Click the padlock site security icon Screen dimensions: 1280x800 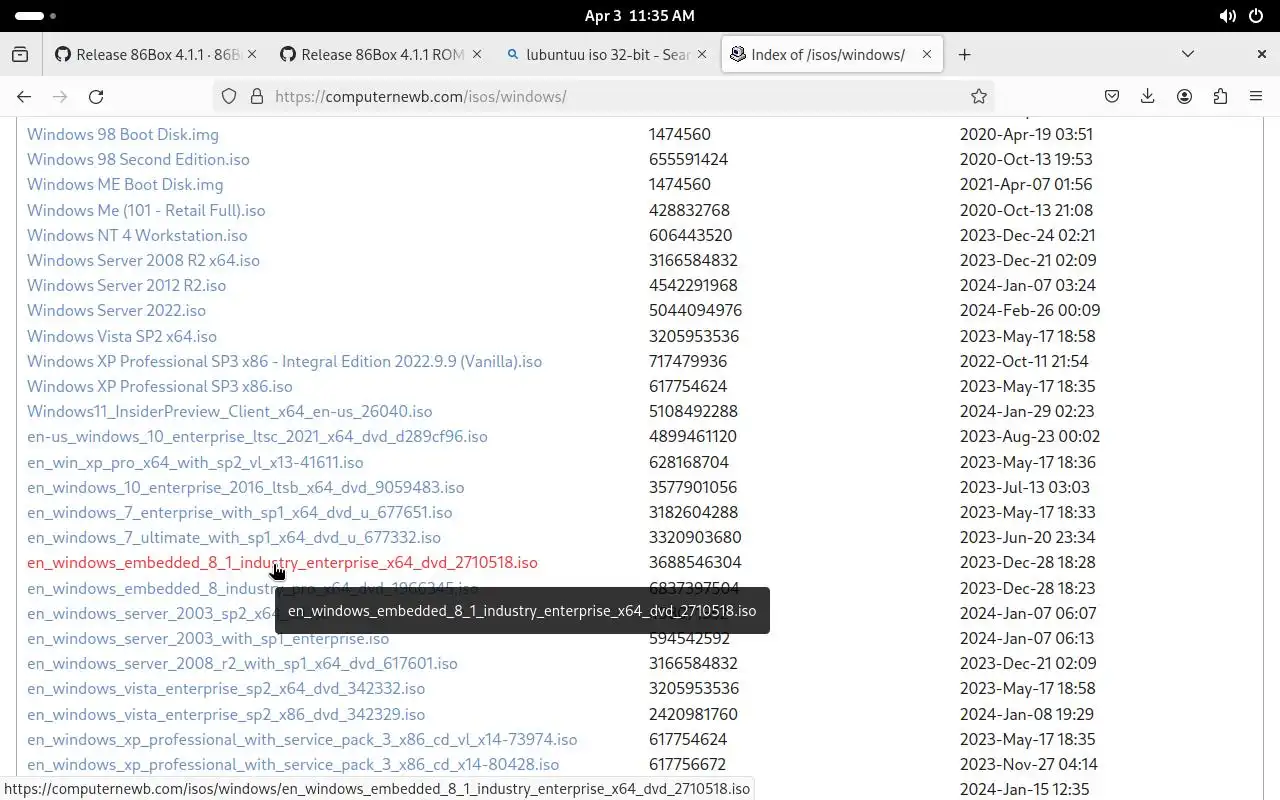click(257, 97)
